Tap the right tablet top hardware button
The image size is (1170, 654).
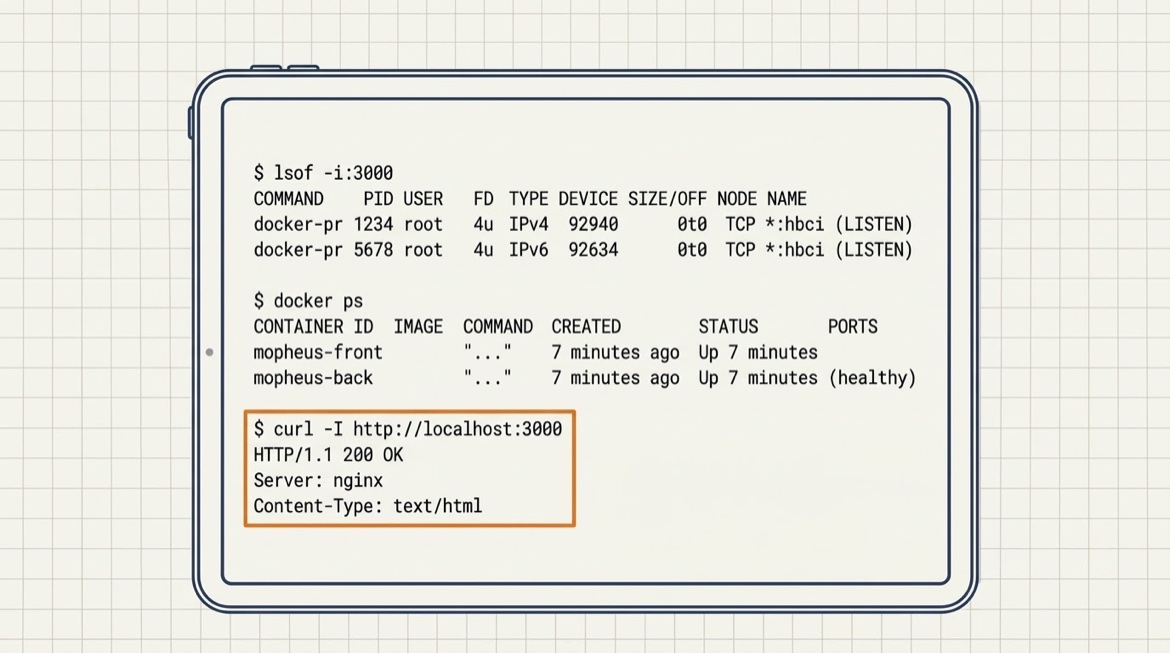(303, 68)
